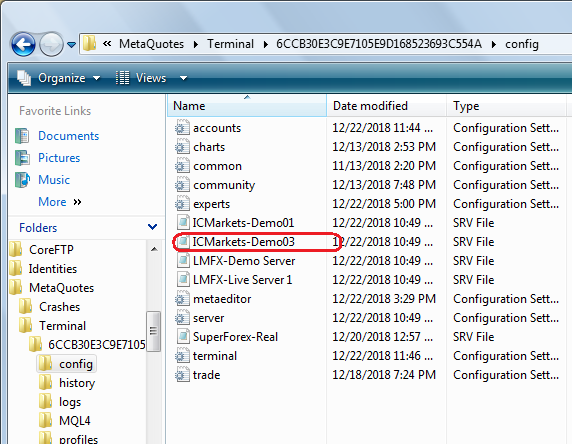Sort files by Date modified column
The width and height of the screenshot is (572, 444).
pos(387,106)
